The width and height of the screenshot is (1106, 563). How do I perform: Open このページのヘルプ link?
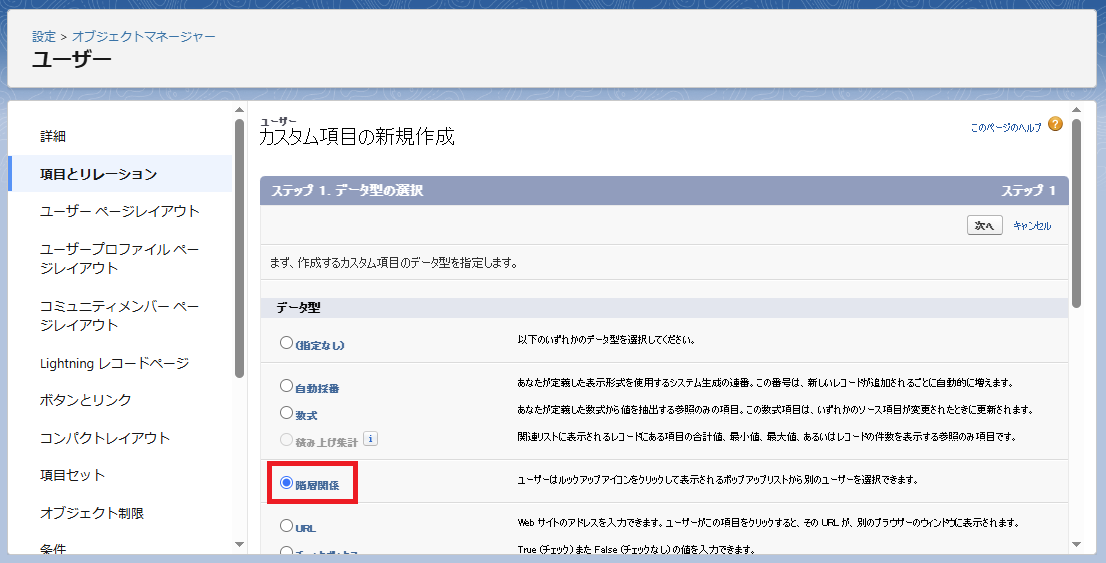(x=1005, y=128)
